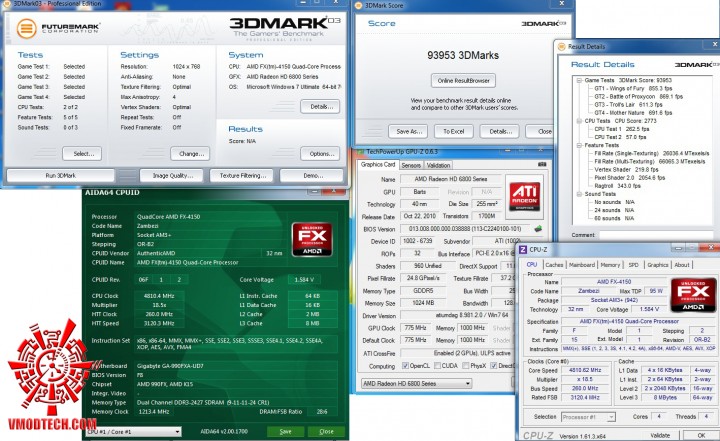Screen dimensions: 720x441
Task: Click Save in AIDA64 CPUID
Action: tap(286, 431)
